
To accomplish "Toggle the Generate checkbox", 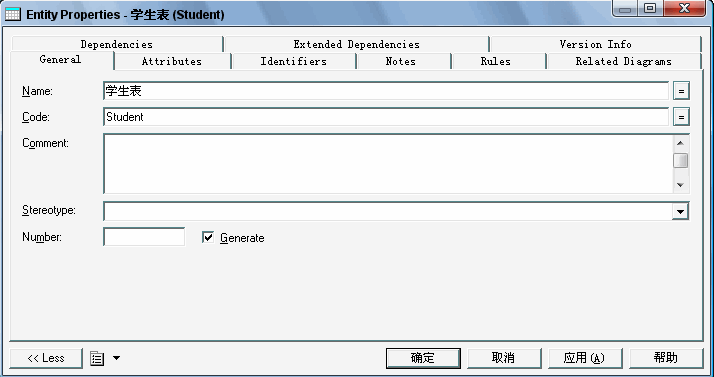I will click(208, 237).
